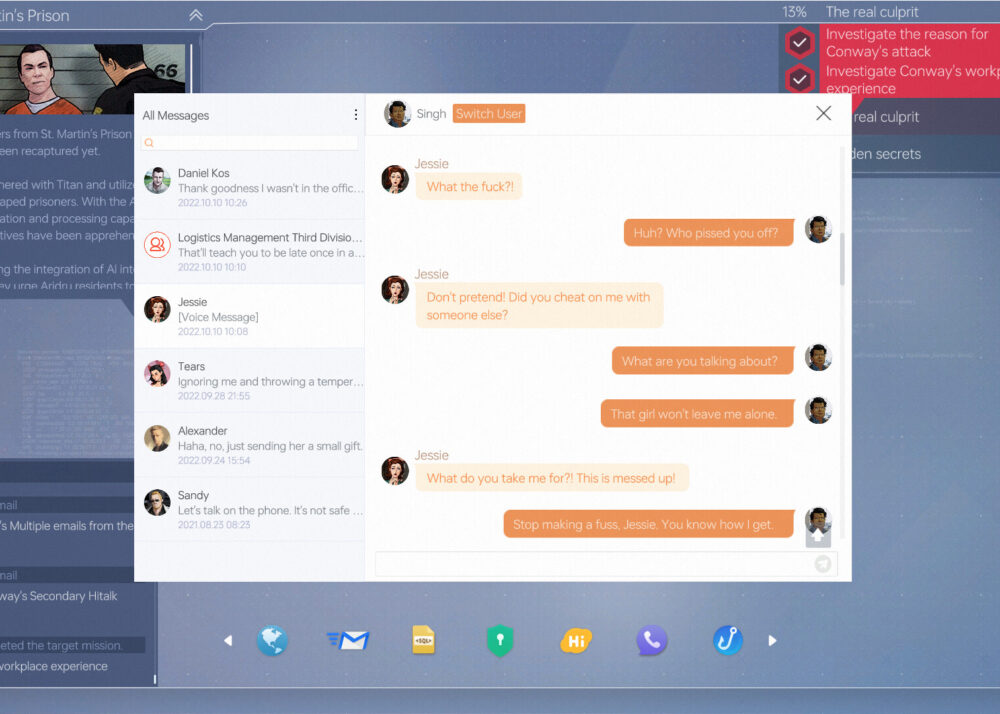Viewport: 1000px width, 714px height.
Task: Launch the SQL database file icon
Action: [x=424, y=640]
